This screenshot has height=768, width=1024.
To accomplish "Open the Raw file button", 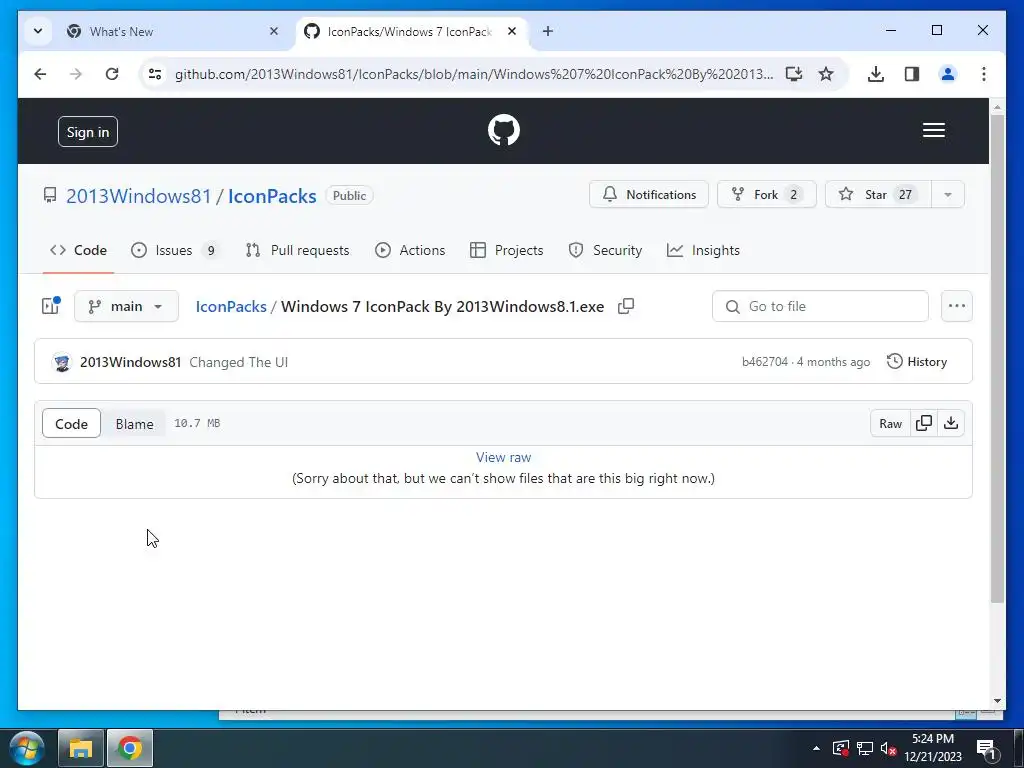I will pos(890,424).
